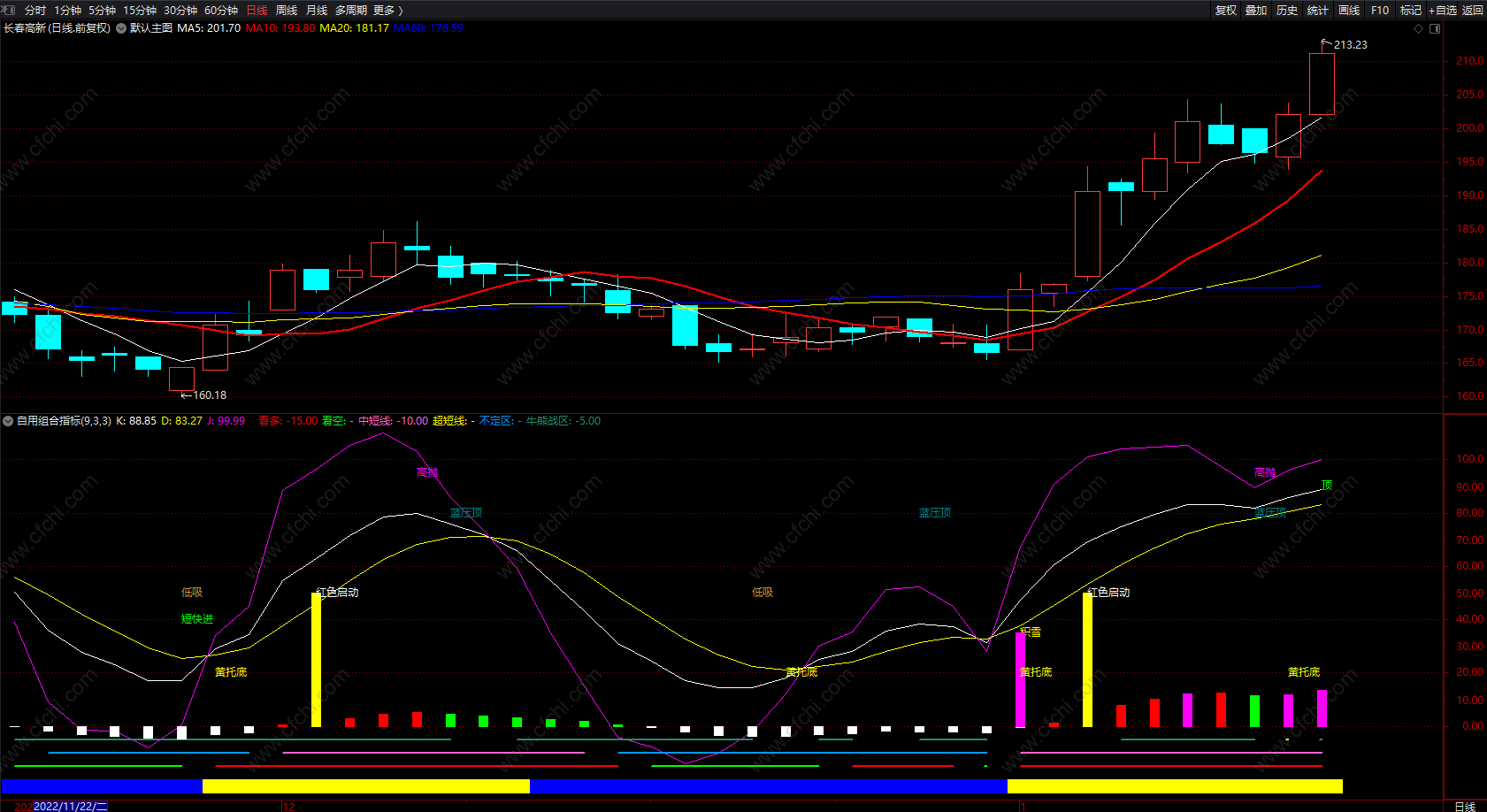Expand the 默认主图 main chart dropdown
1487x812 pixels.
(x=121, y=28)
